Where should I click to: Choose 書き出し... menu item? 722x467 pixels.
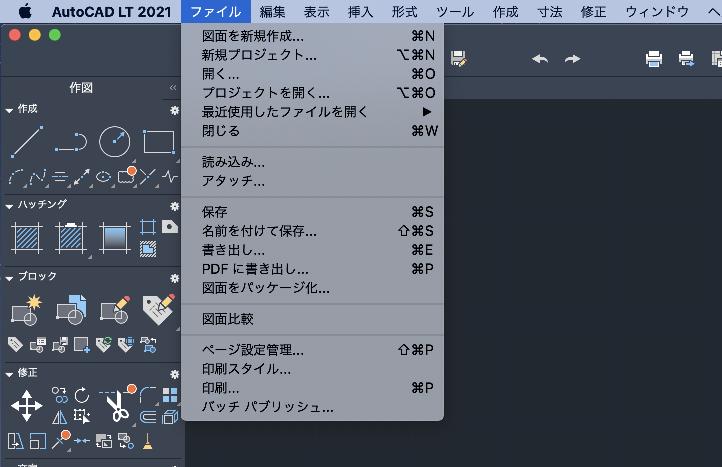pyautogui.click(x=313, y=250)
